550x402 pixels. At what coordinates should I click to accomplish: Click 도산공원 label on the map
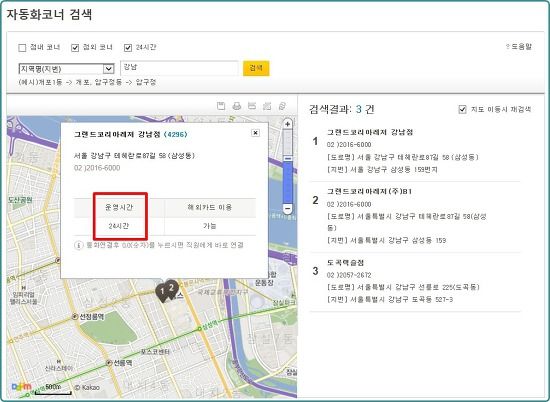click(x=20, y=200)
